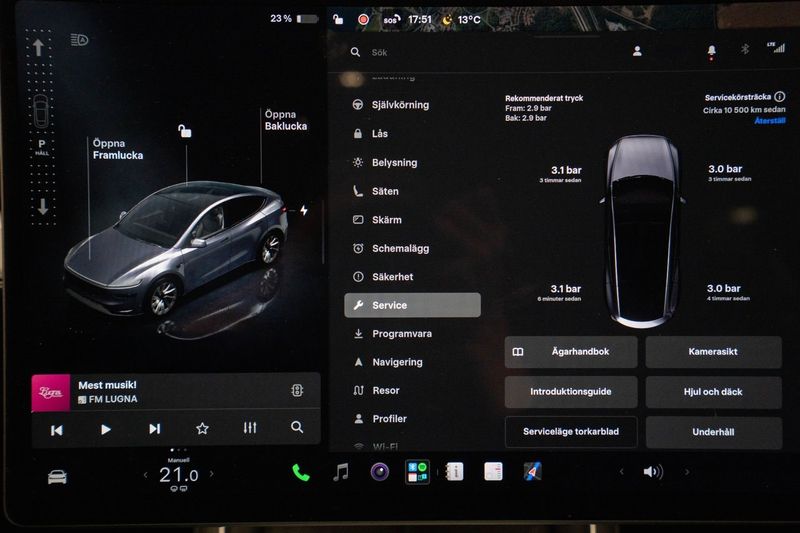This screenshot has width=800, height=533.
Task: Click the Servicekörsträcka info icon
Action: click(779, 96)
